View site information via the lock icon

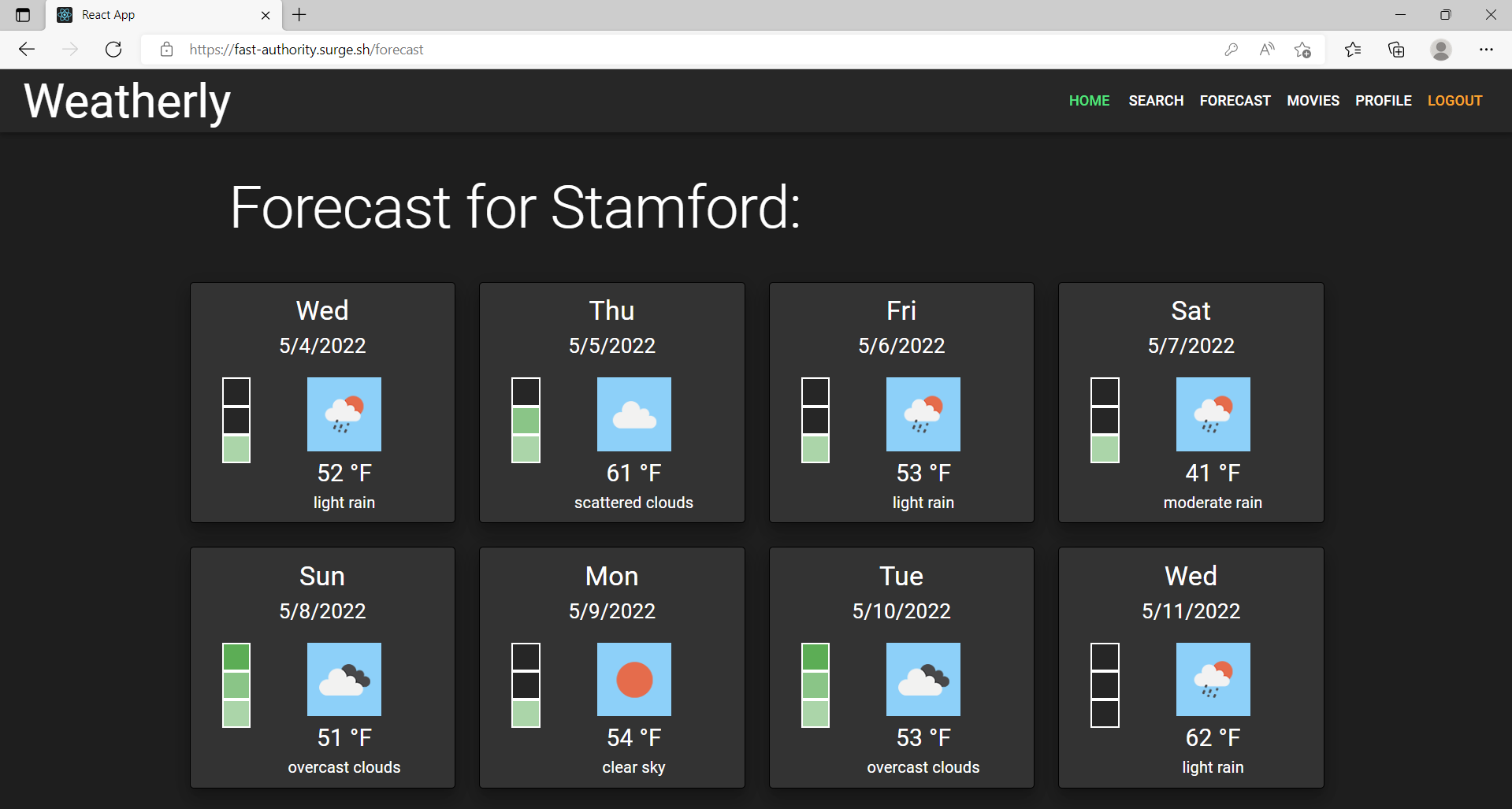point(166,50)
